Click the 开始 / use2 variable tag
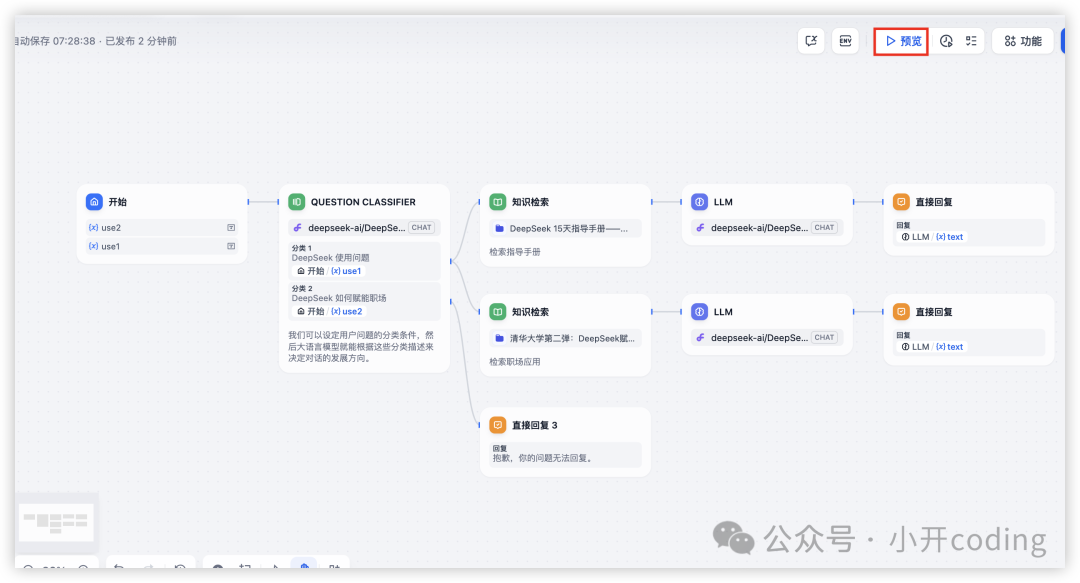The height and width of the screenshot is (583, 1080). click(x=329, y=311)
